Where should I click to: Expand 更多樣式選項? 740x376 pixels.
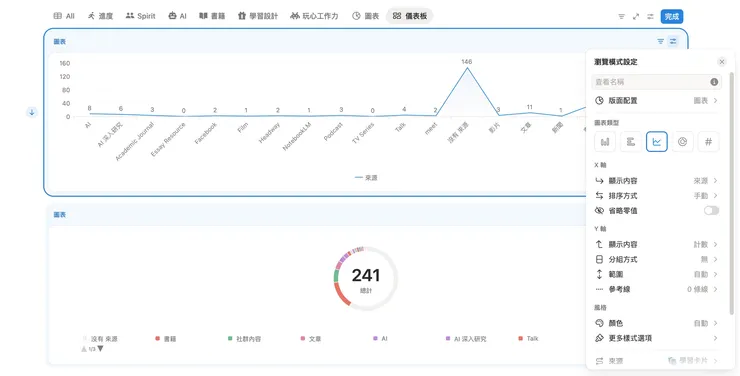coord(656,338)
